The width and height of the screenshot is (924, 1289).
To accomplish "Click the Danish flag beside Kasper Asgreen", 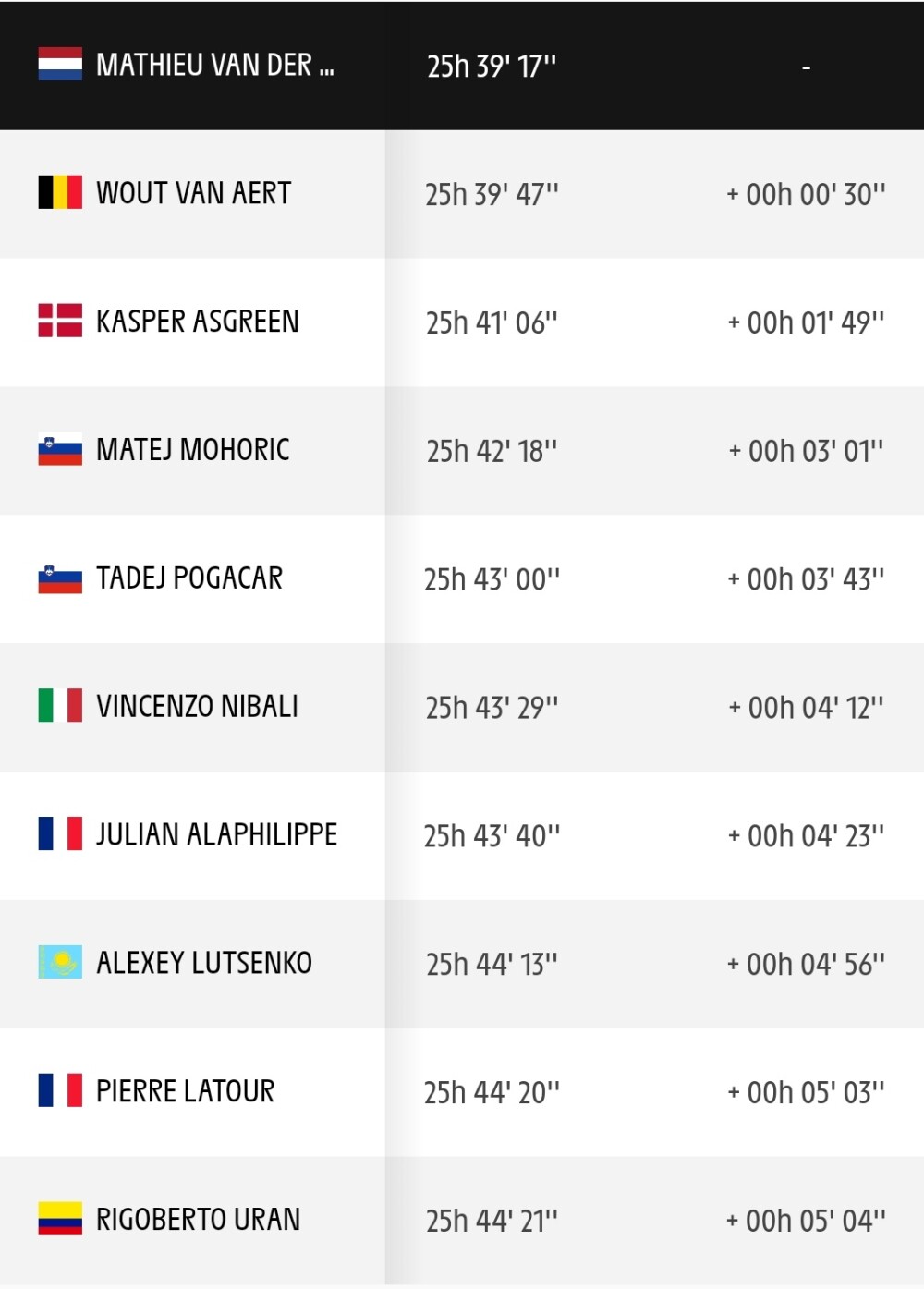I will click(x=60, y=321).
